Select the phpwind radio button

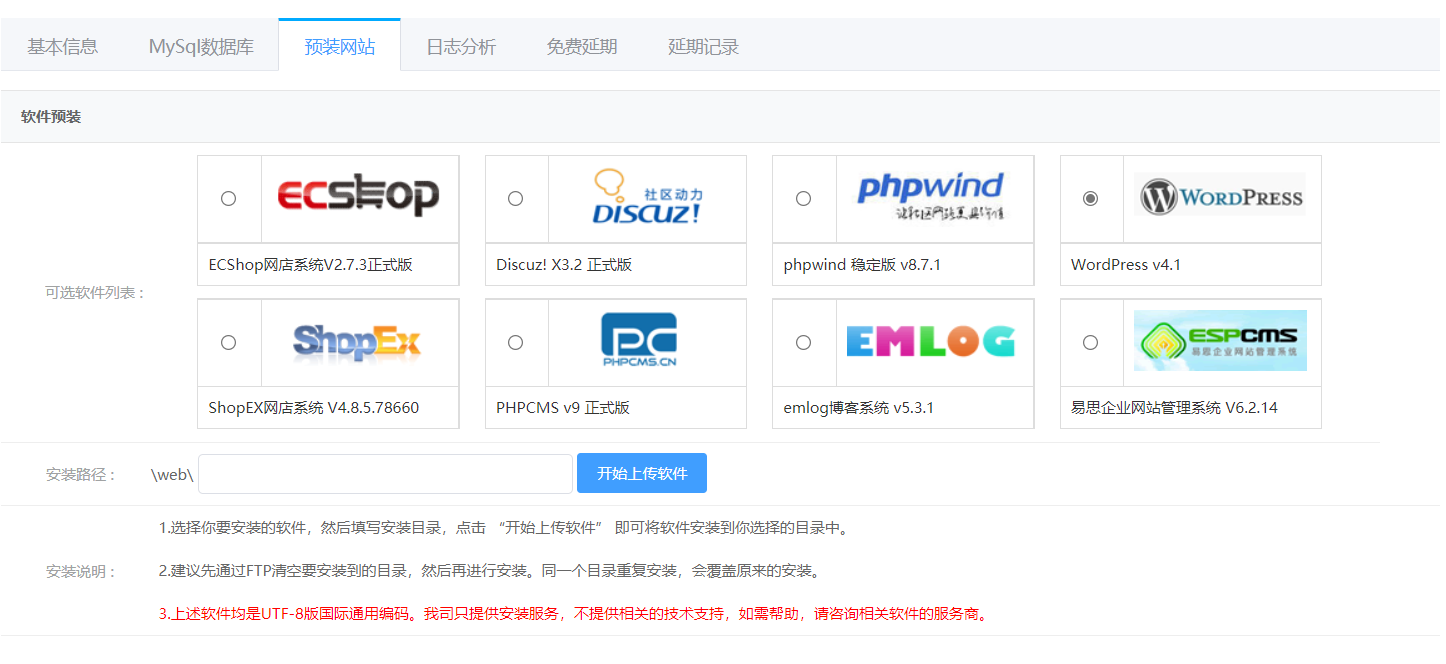[803, 198]
